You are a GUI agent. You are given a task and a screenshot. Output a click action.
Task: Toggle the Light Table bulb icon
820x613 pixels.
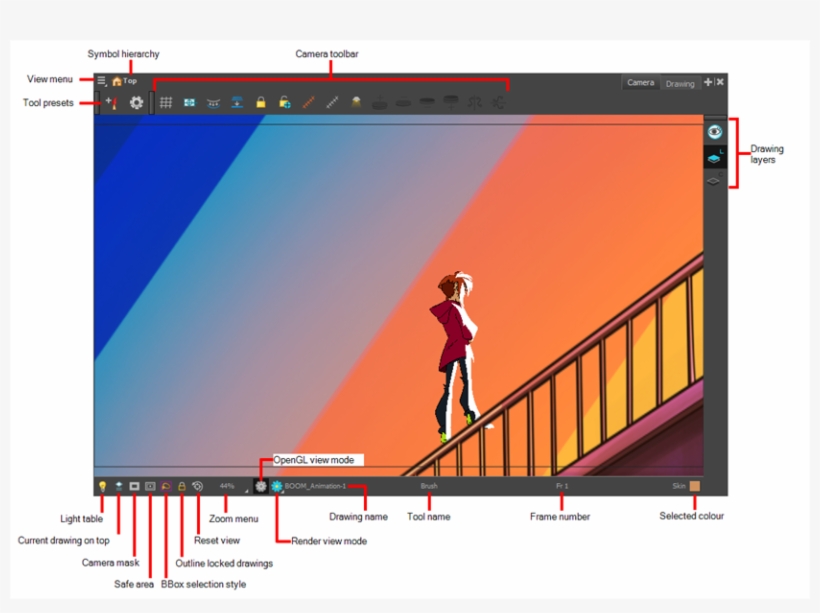pos(102,486)
